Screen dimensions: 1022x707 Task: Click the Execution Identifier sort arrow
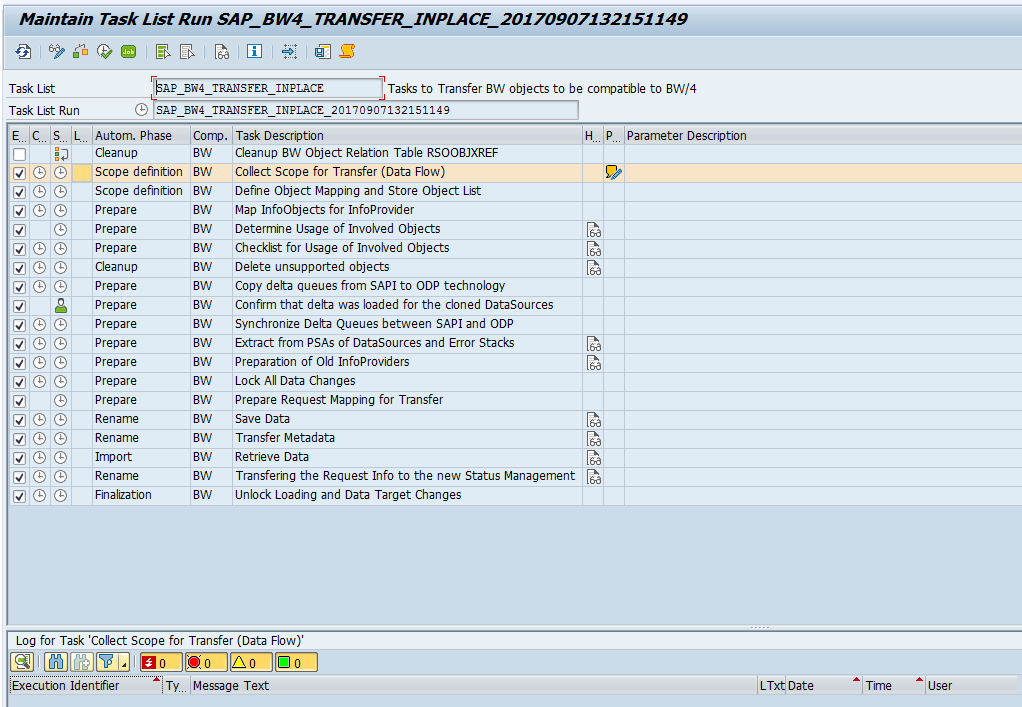155,679
